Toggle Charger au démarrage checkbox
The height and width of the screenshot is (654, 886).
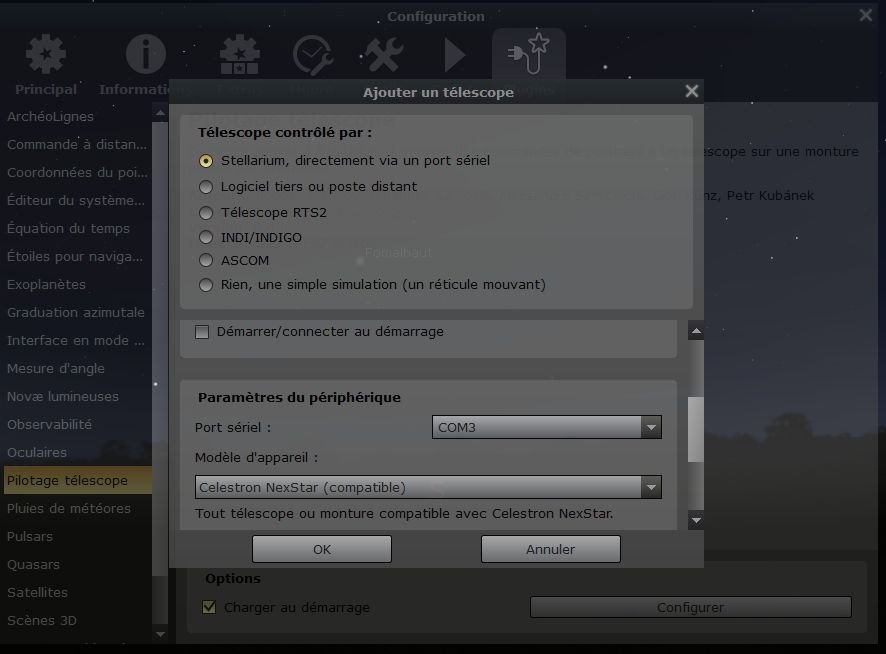point(209,607)
